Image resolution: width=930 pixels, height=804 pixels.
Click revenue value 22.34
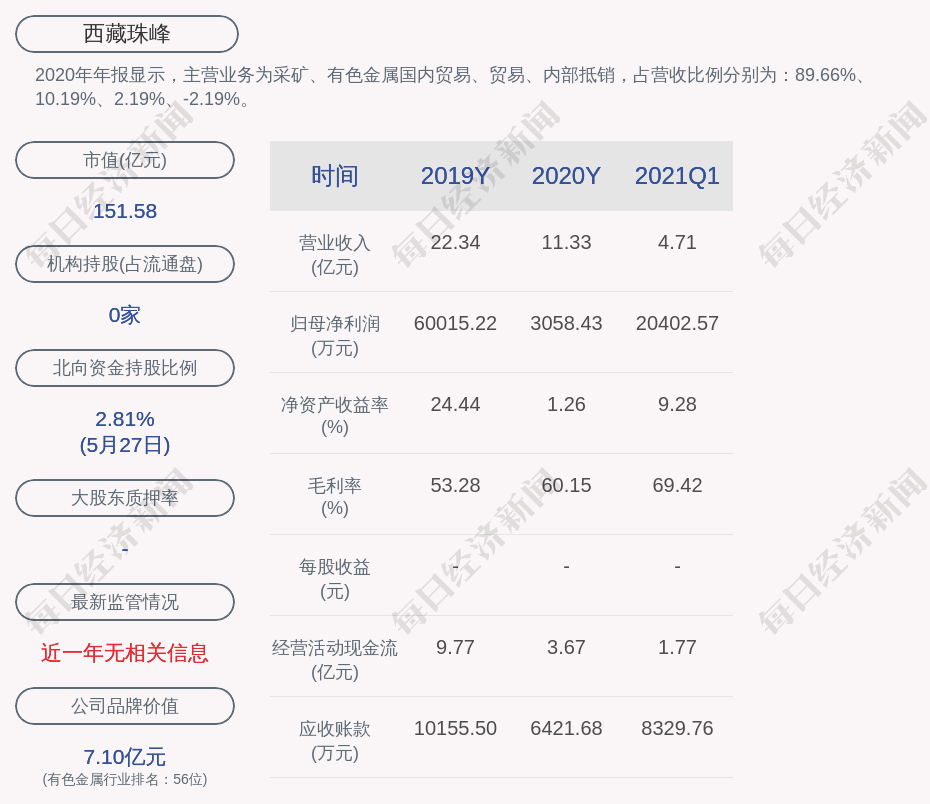[x=455, y=243]
